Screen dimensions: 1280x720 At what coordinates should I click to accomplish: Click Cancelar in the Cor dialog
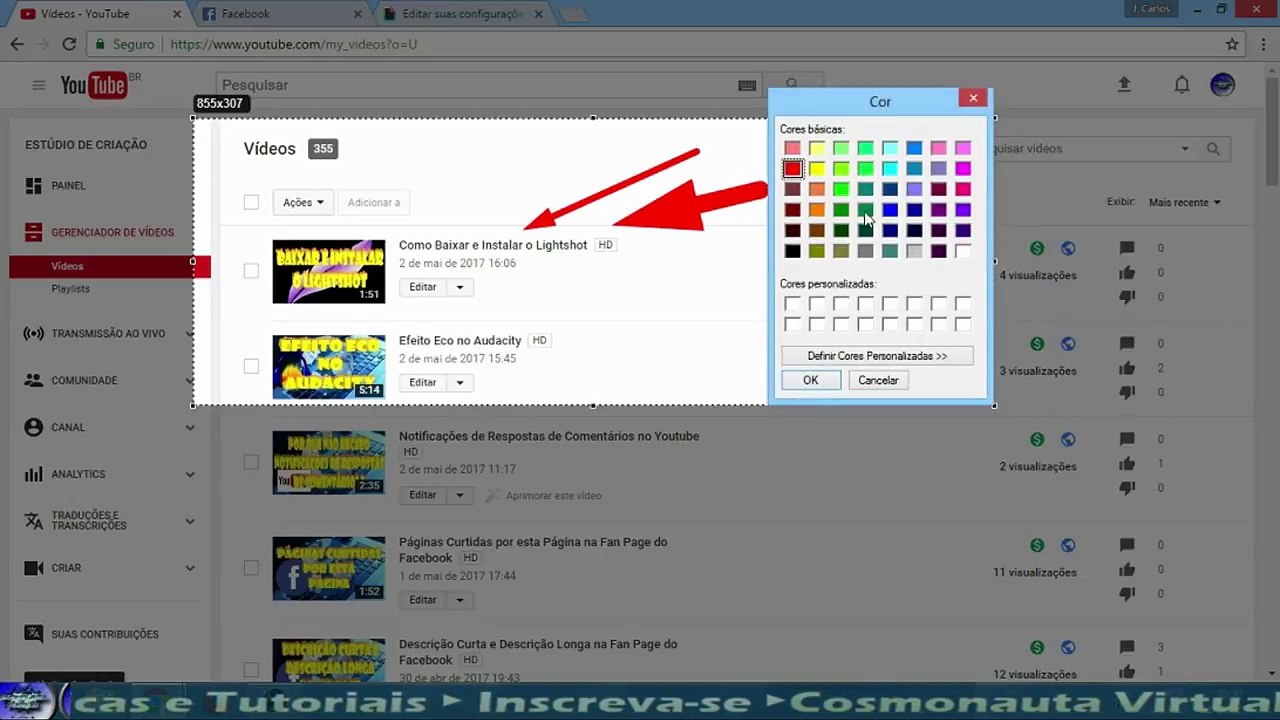(878, 380)
